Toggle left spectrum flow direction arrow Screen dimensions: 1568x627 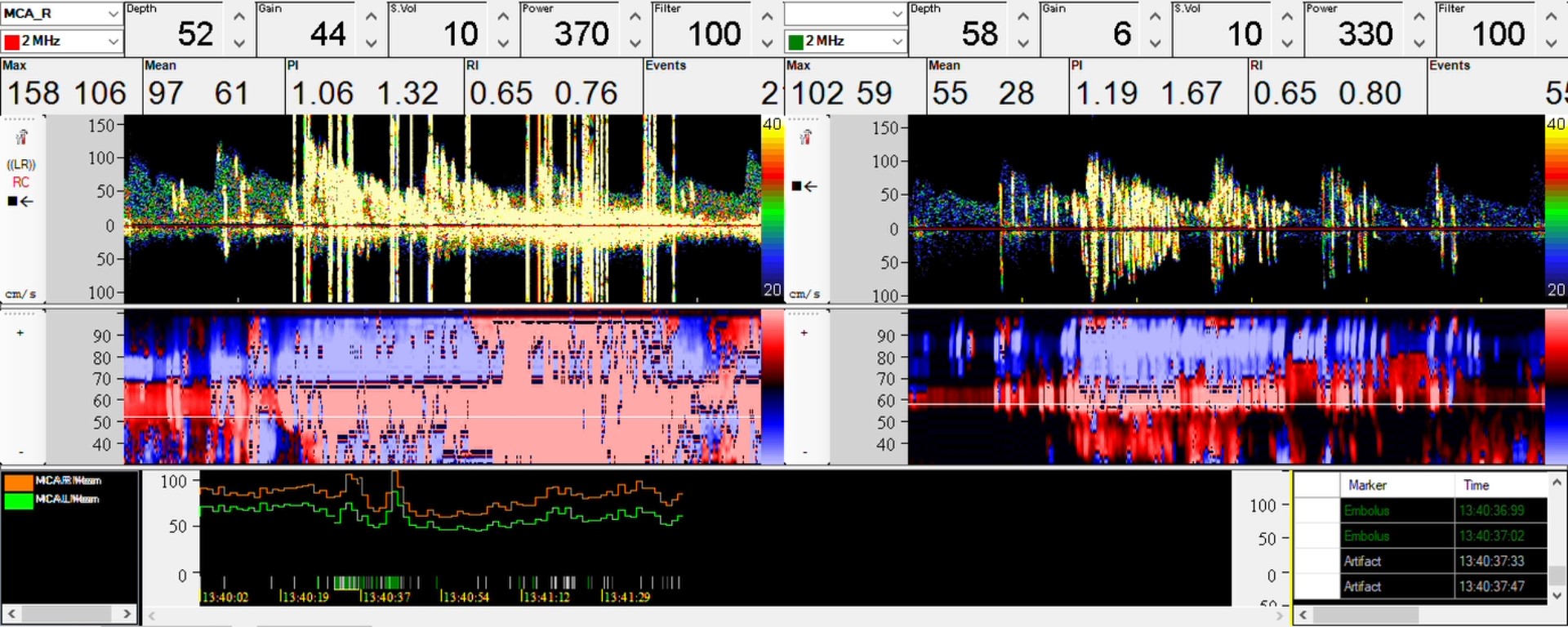point(21,201)
